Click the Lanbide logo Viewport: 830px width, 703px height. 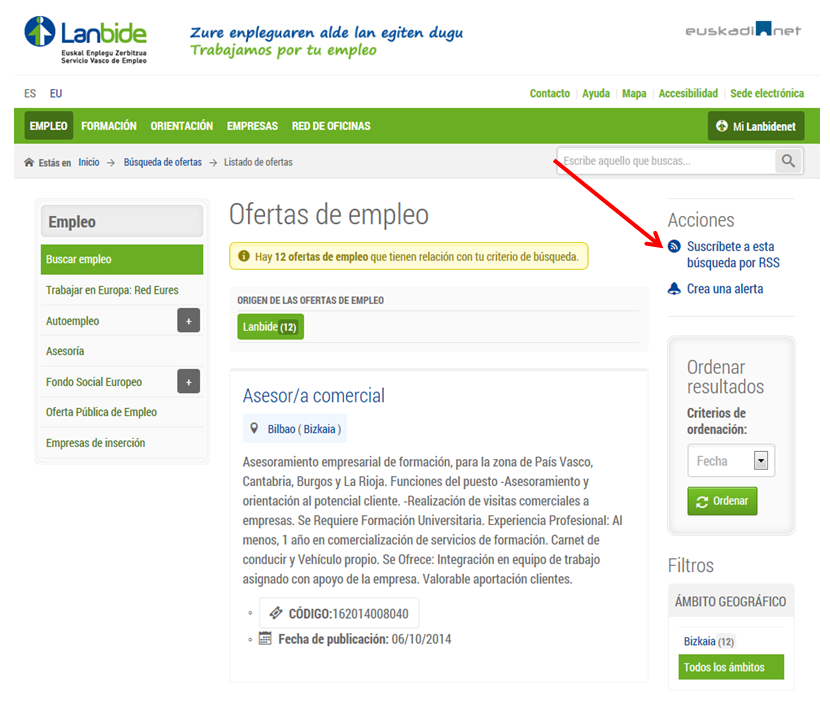pyautogui.click(x=87, y=39)
